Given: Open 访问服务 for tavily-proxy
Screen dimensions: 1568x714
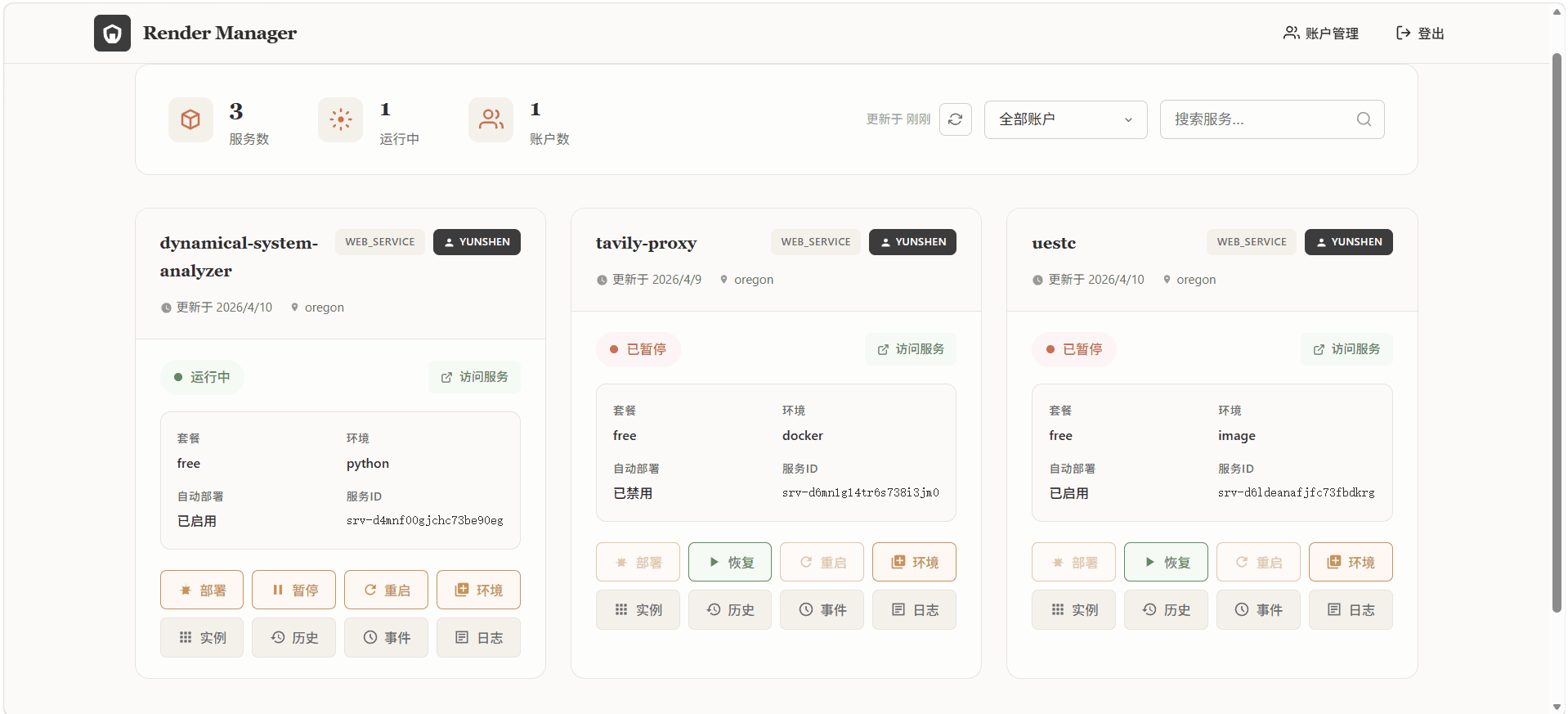Looking at the screenshot, I should (x=911, y=349).
